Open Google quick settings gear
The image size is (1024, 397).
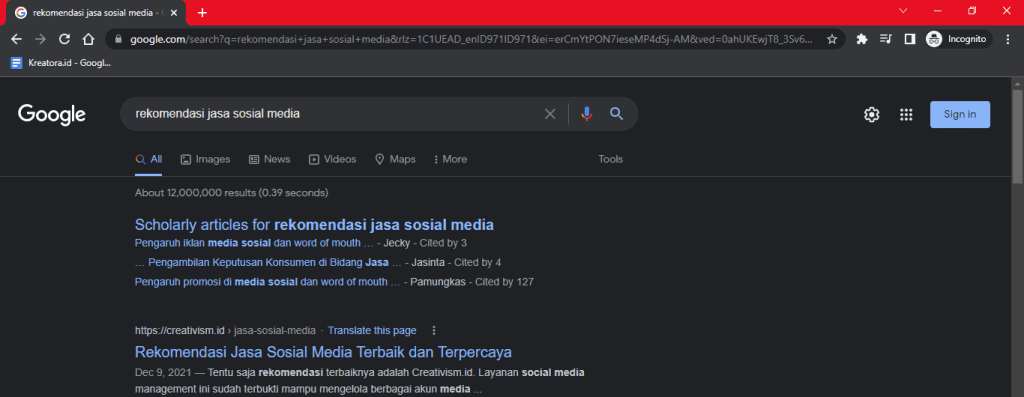[871, 114]
